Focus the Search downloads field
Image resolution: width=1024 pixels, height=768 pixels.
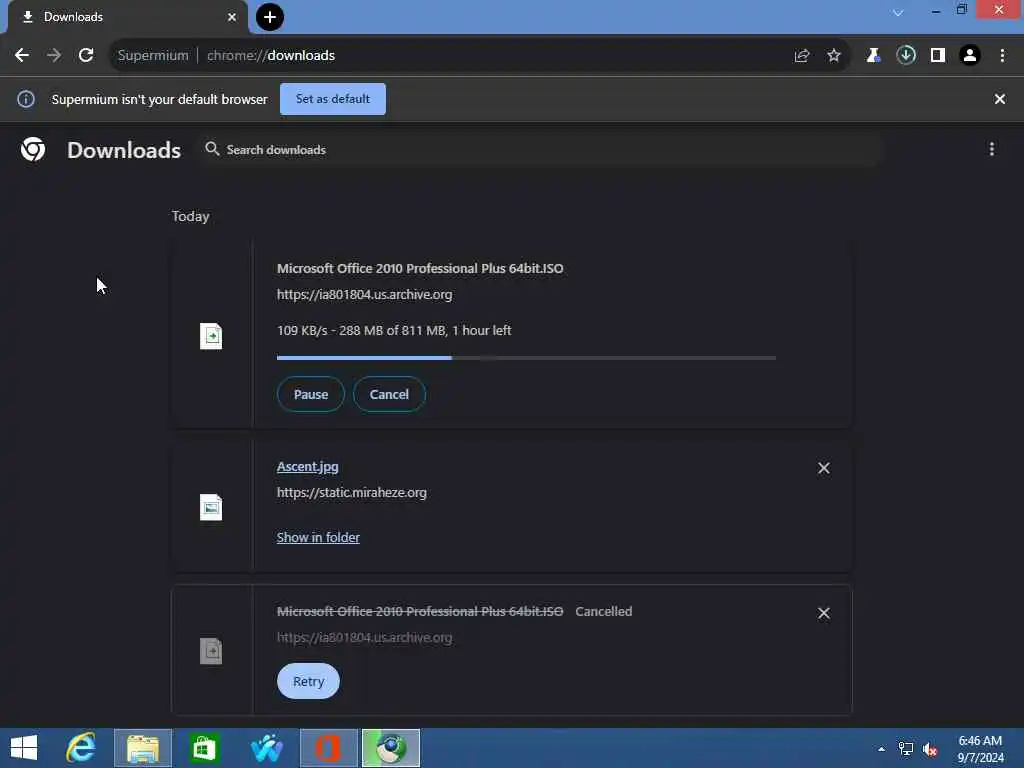click(540, 150)
